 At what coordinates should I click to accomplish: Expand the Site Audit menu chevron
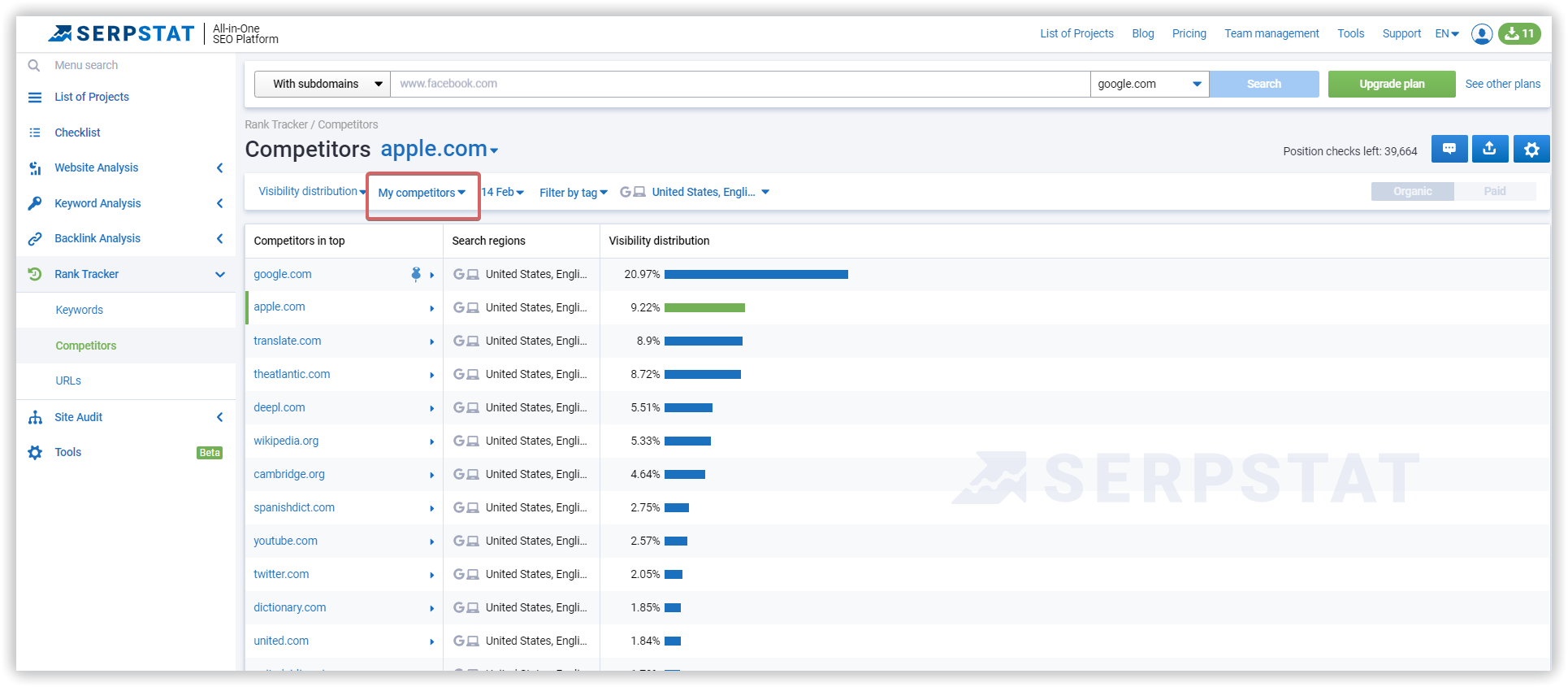[x=219, y=417]
